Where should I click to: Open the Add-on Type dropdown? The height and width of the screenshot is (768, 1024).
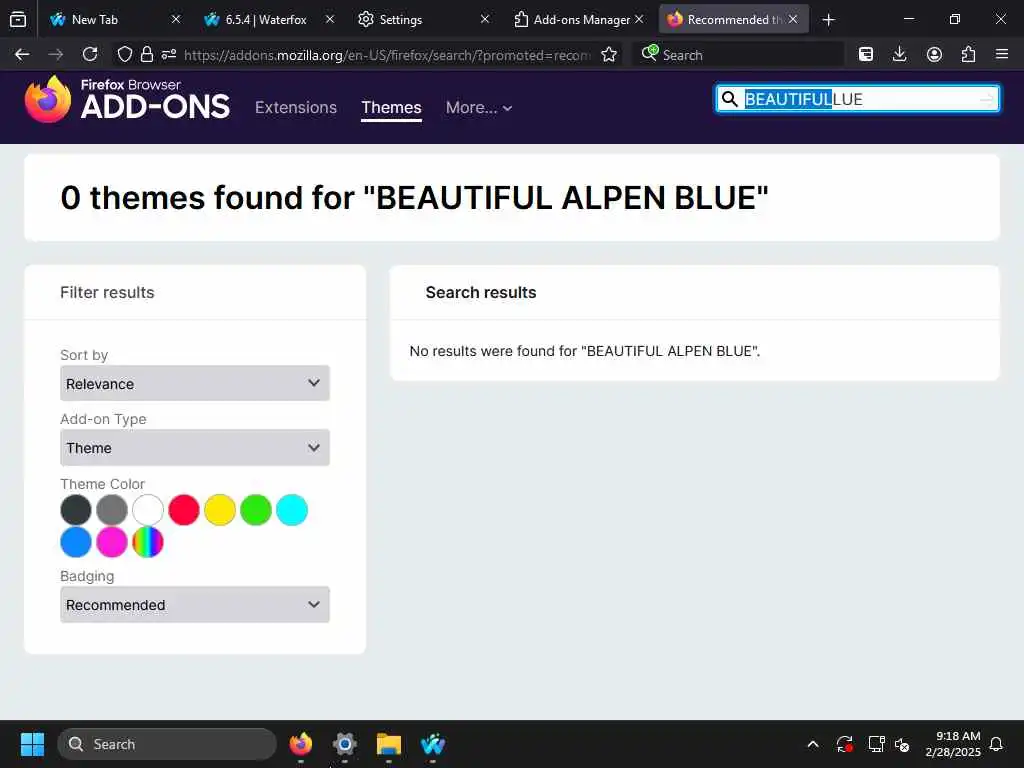tap(195, 447)
